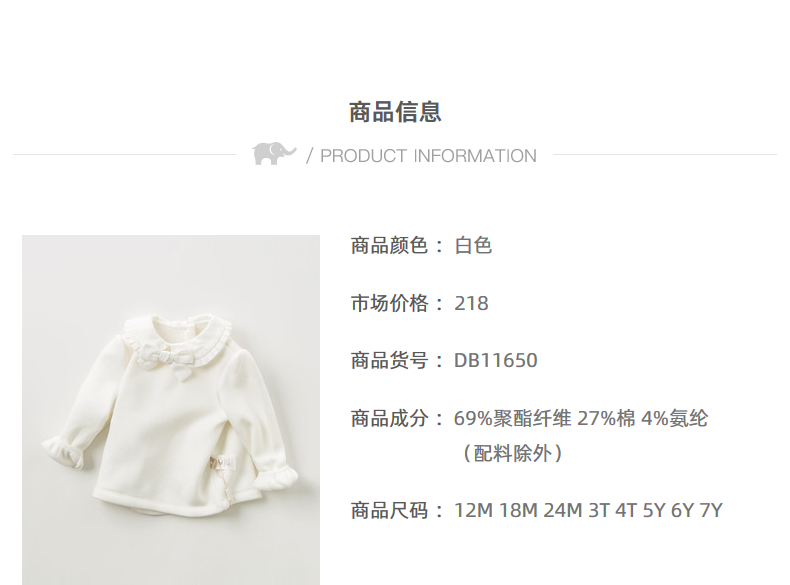Select size 18M
Screen dimensions: 790x585
click(518, 510)
